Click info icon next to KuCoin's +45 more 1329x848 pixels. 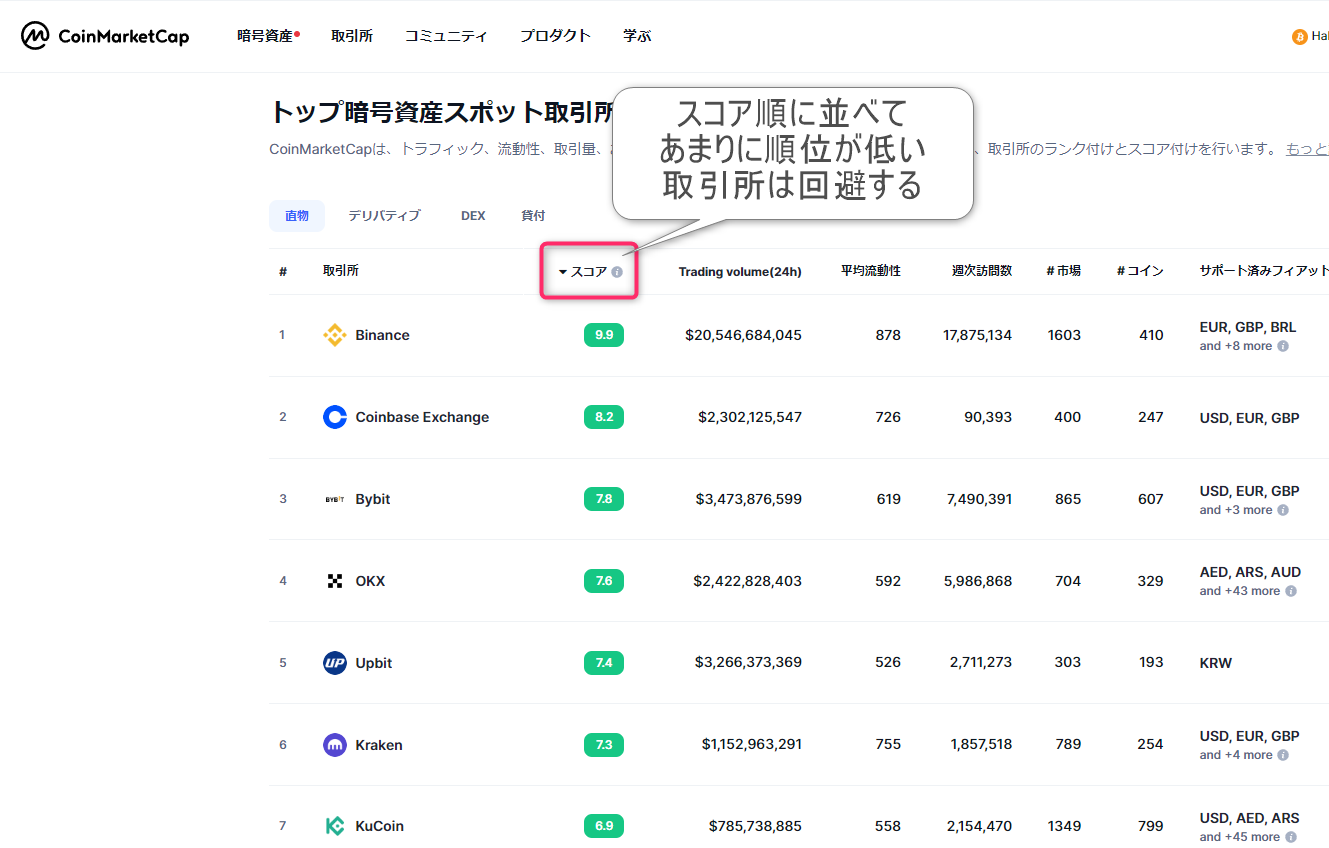pos(1291,837)
